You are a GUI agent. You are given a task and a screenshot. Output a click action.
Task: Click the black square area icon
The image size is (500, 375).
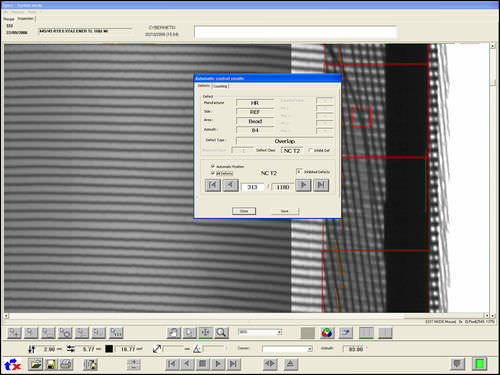[109, 349]
